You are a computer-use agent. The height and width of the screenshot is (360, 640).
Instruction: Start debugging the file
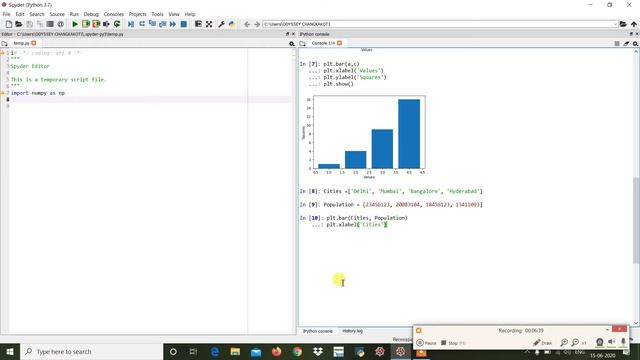tap(131, 24)
